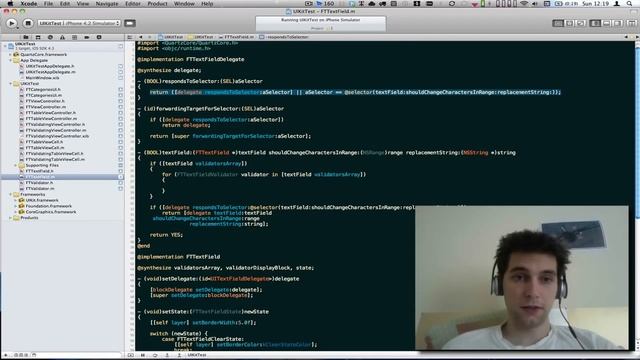Image resolution: width=640 pixels, height=360 pixels.
Task: Select FTViewController.m in navigator
Action: click(x=46, y=107)
